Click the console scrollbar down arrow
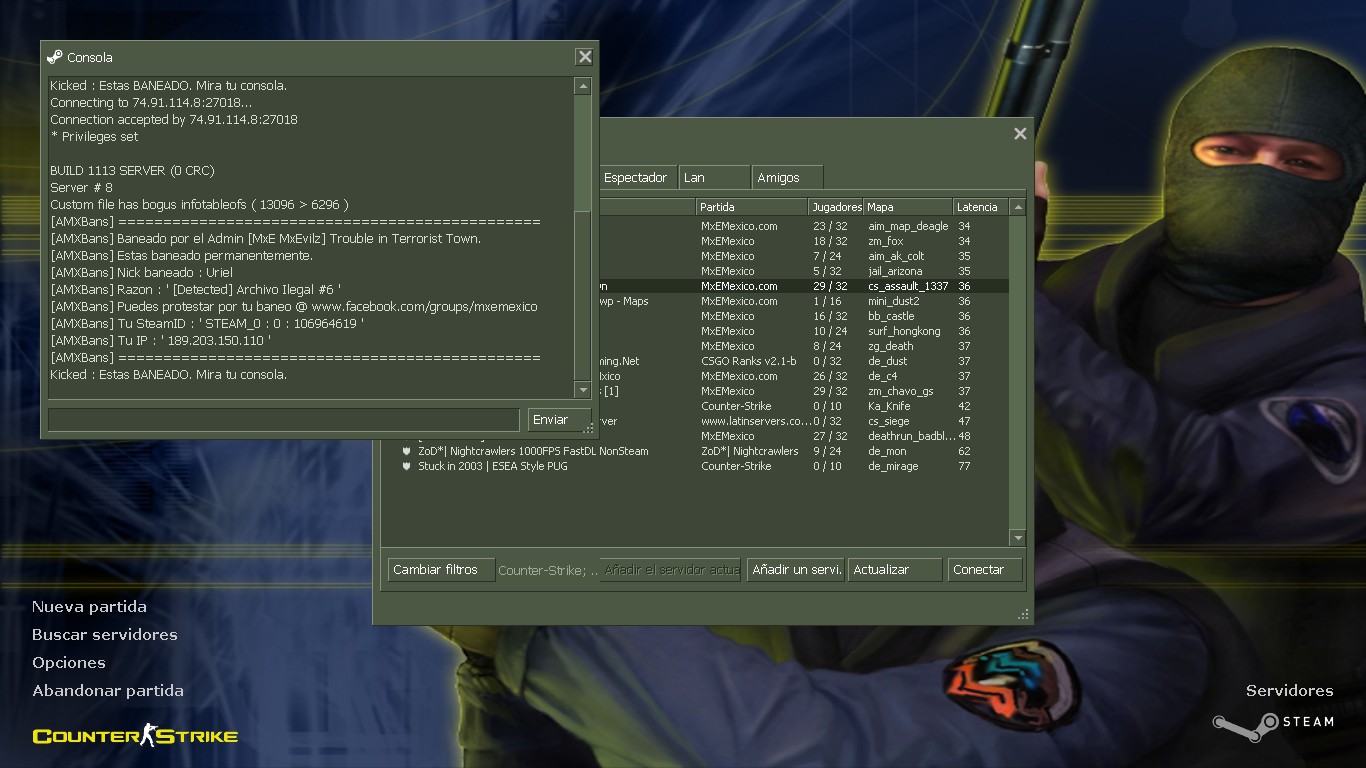Viewport: 1366px width, 768px height. point(583,390)
